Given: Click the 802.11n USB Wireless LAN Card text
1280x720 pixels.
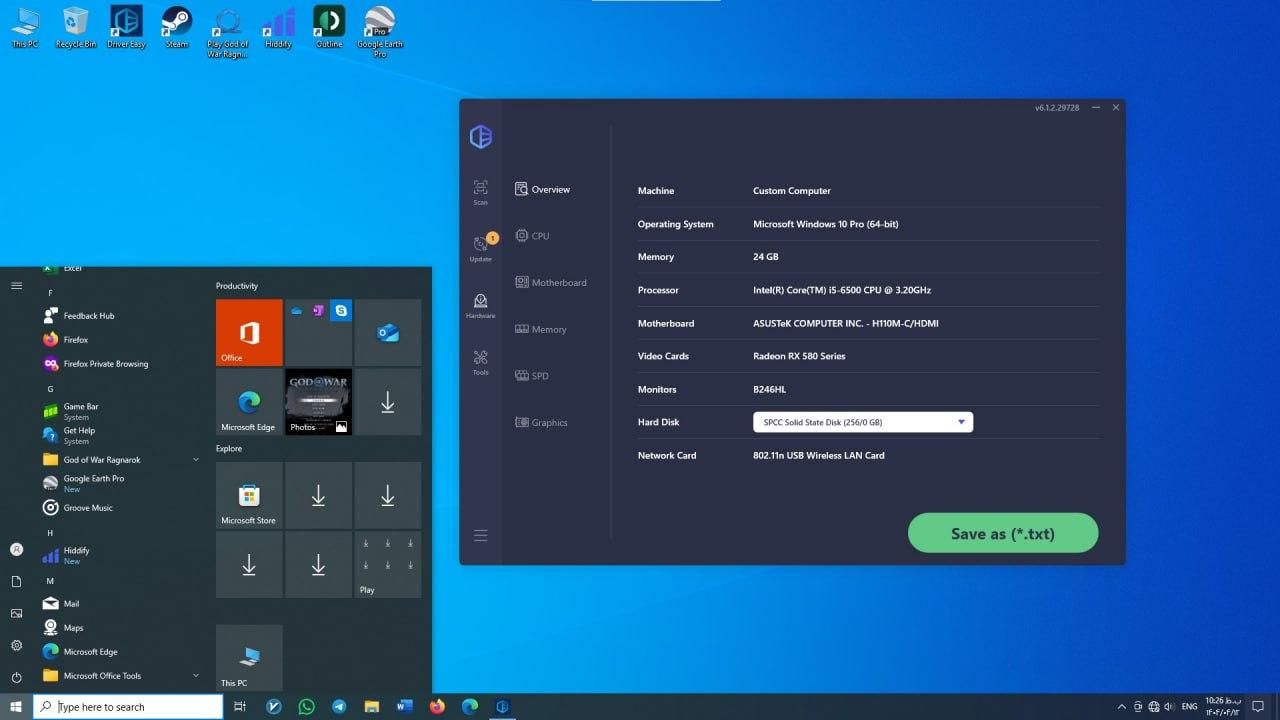Looking at the screenshot, I should tap(819, 455).
